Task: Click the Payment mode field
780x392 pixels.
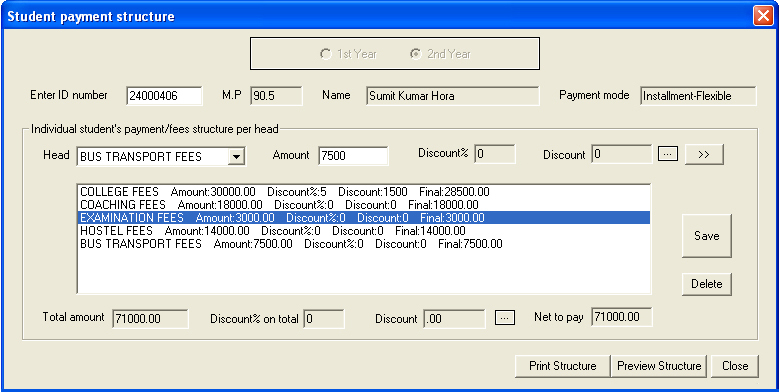Action: click(698, 96)
